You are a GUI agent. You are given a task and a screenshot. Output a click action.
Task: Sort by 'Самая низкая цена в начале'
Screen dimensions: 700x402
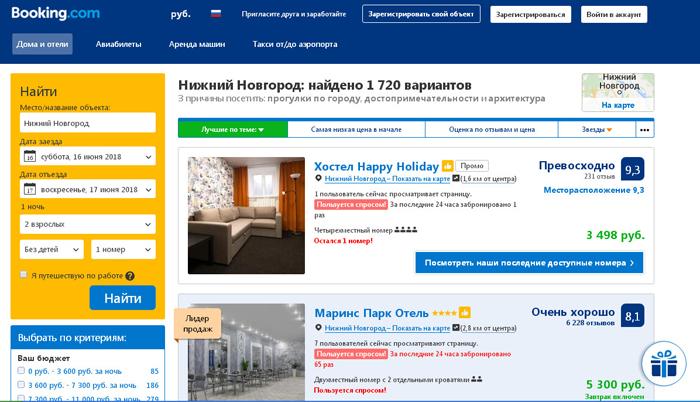click(x=356, y=129)
